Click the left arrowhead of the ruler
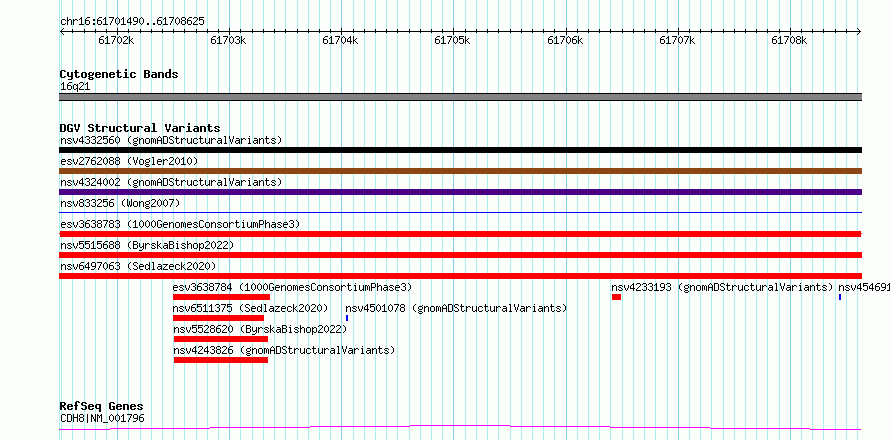 [x=62, y=31]
